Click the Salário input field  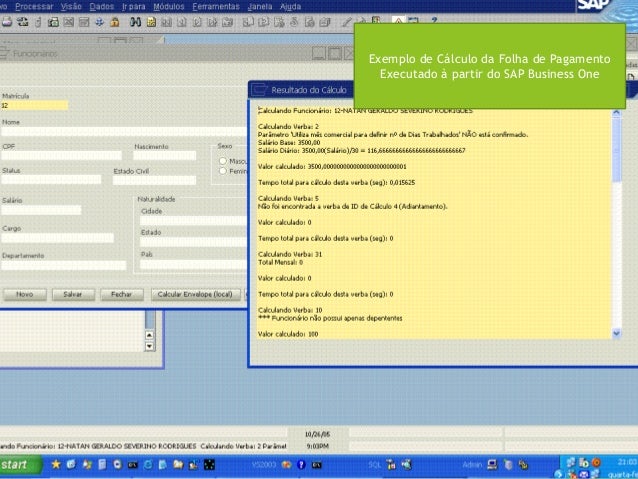coord(41,210)
